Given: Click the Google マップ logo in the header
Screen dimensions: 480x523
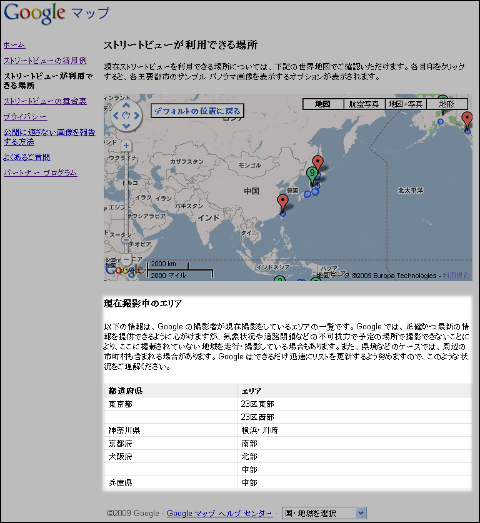Looking at the screenshot, I should coord(57,13).
